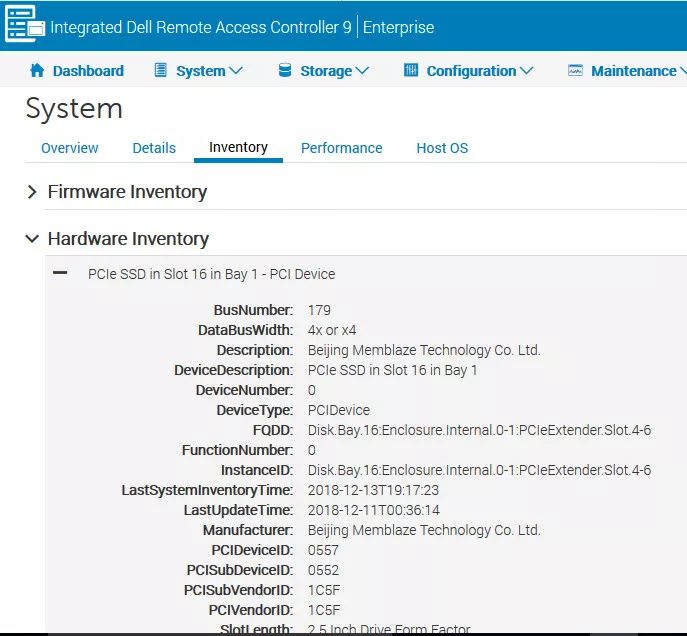Image resolution: width=687 pixels, height=636 pixels.
Task: Click LastUpdateTime value 2018-12-11T00:36:14
Action: (374, 510)
